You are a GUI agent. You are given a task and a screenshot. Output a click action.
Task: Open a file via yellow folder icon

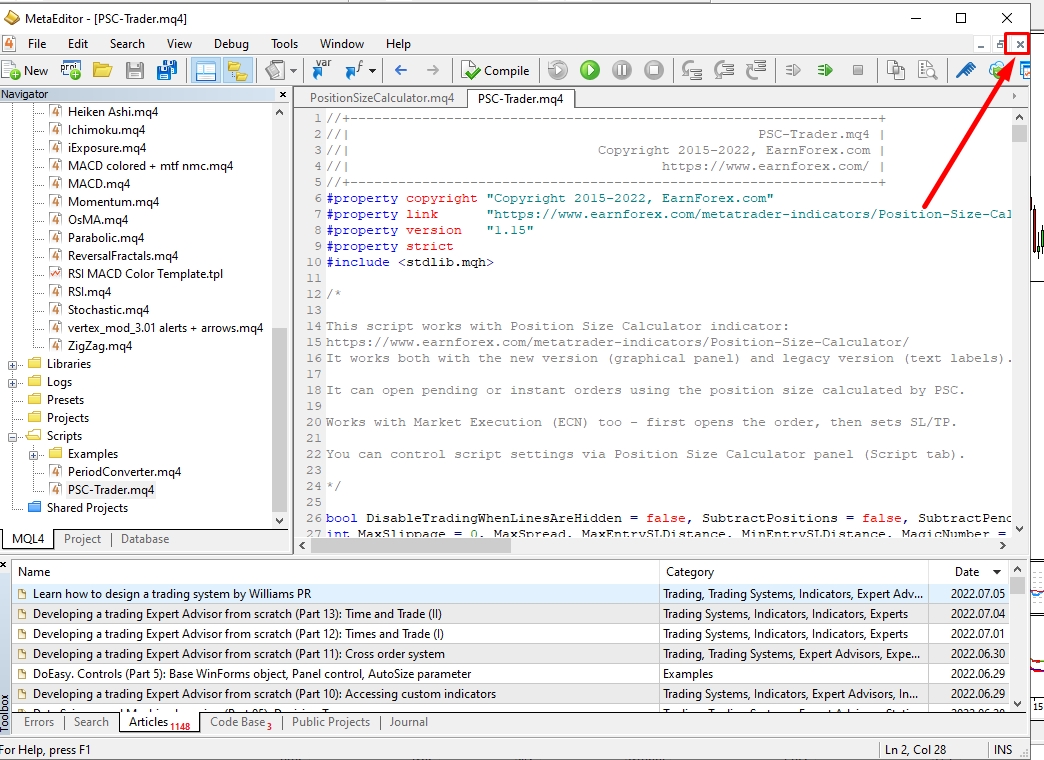(x=102, y=70)
